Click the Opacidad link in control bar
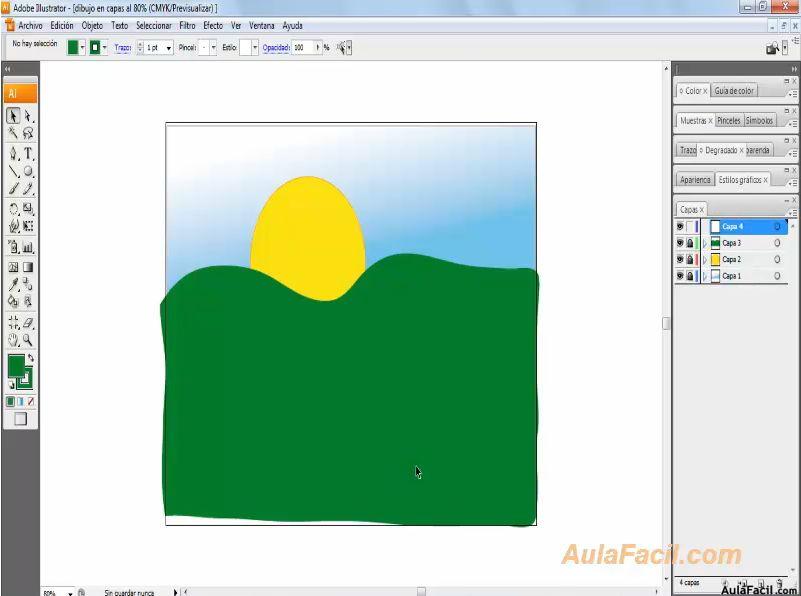 click(x=276, y=47)
